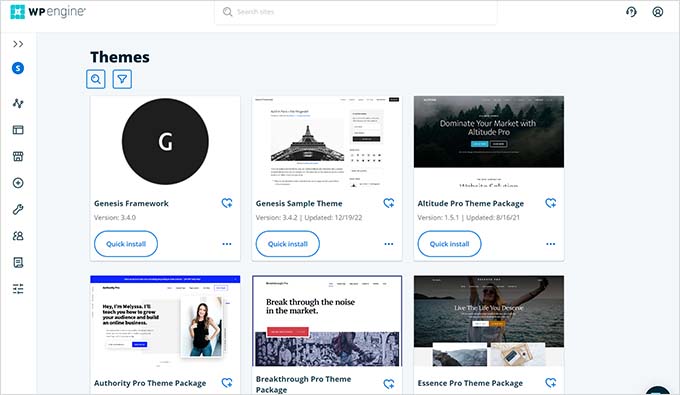Favorite the Altitude Pro Theme Package
Screen dimensions: 680x395
click(550, 203)
